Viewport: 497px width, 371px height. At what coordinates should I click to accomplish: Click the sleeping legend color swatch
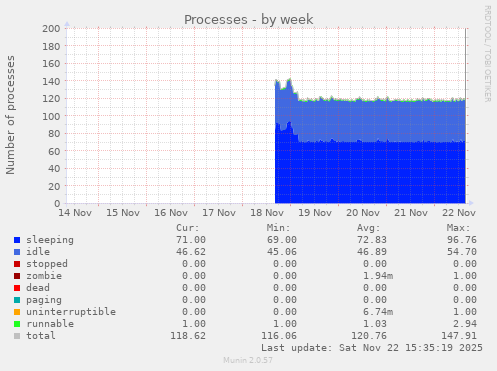(17, 240)
